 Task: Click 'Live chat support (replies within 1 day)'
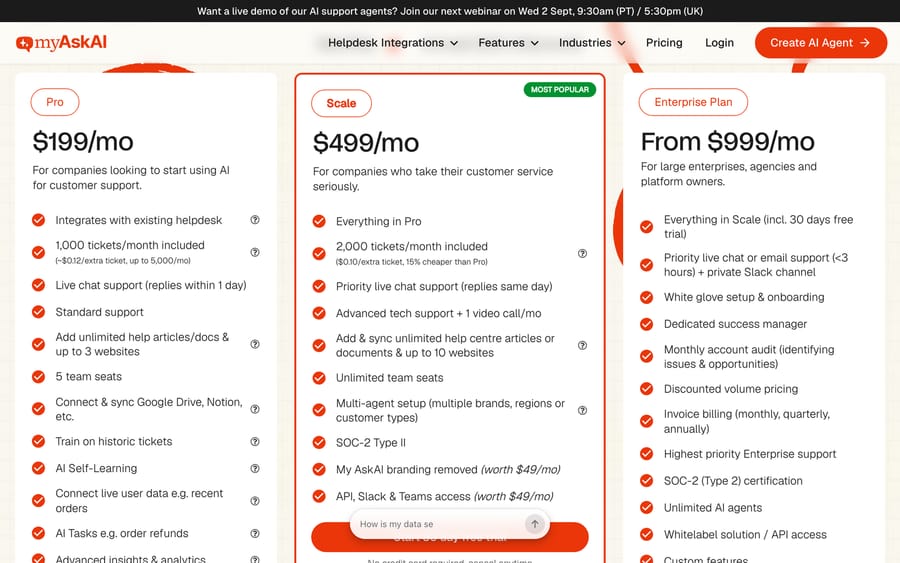150,285
